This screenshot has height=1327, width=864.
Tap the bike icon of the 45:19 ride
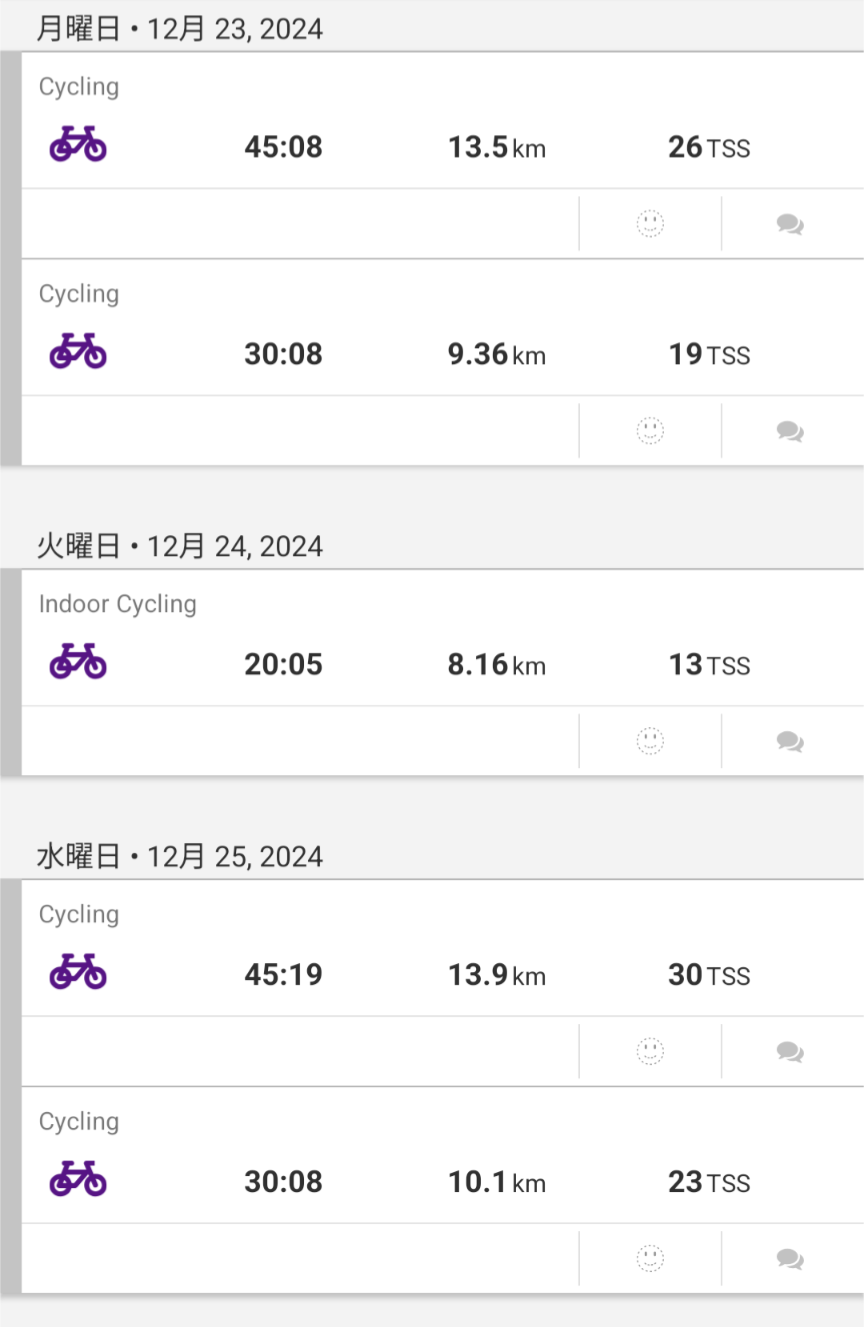pos(78,971)
